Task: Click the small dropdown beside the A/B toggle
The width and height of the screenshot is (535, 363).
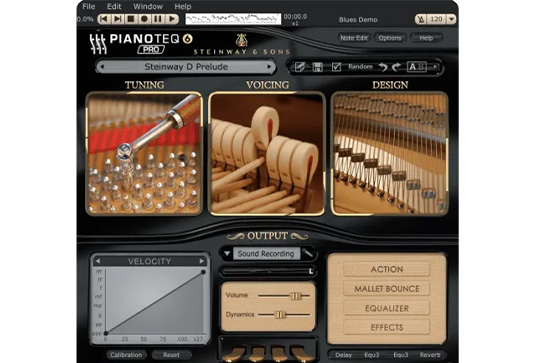Action: point(435,67)
